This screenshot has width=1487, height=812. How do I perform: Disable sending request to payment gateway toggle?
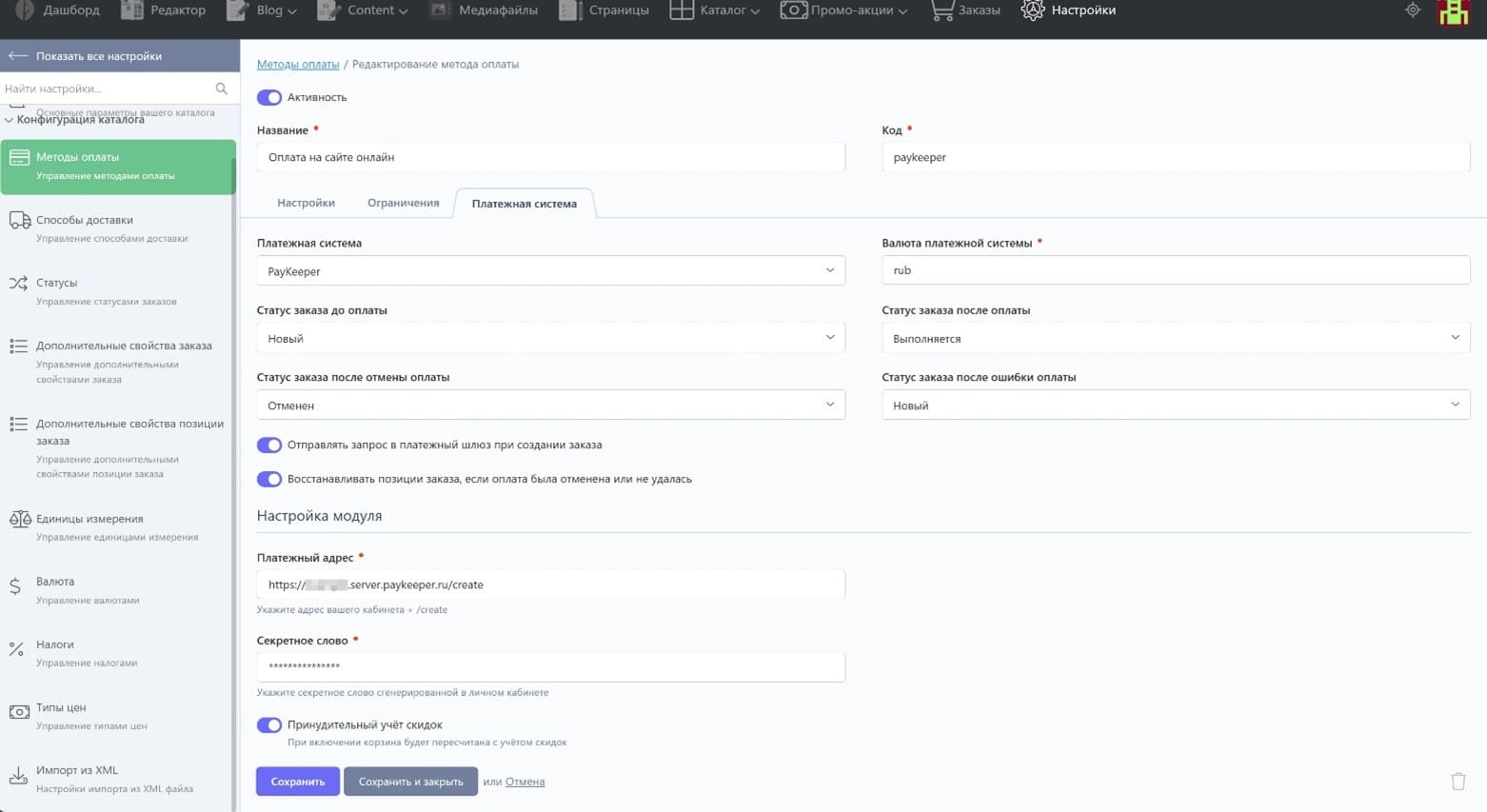pos(269,446)
